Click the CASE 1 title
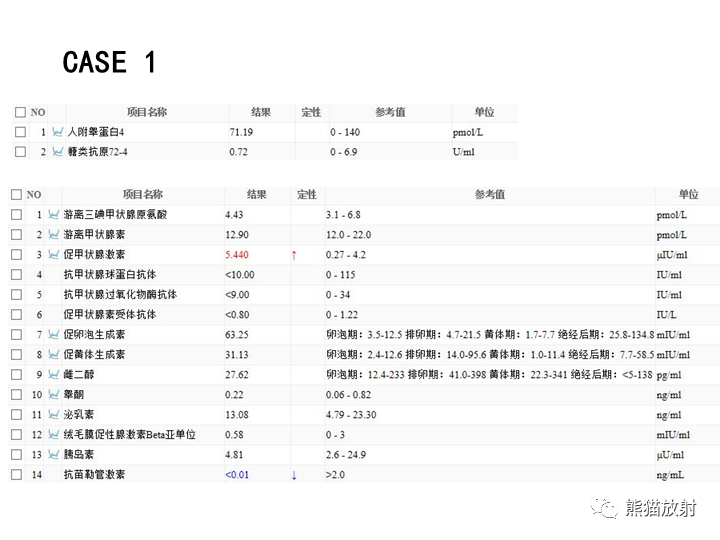This screenshot has height=540, width=720. 109,62
